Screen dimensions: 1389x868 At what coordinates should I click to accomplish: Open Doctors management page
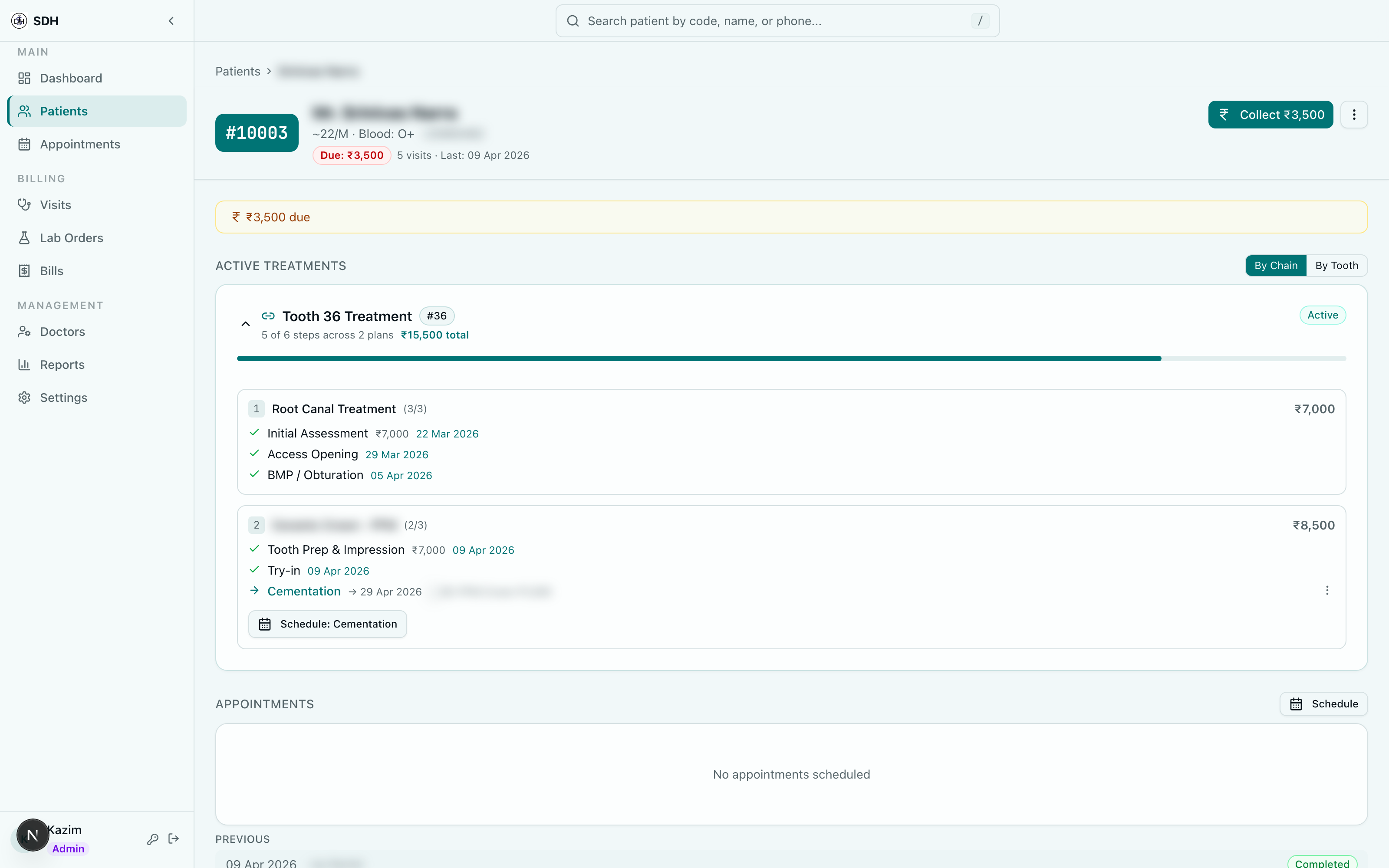coord(96,332)
